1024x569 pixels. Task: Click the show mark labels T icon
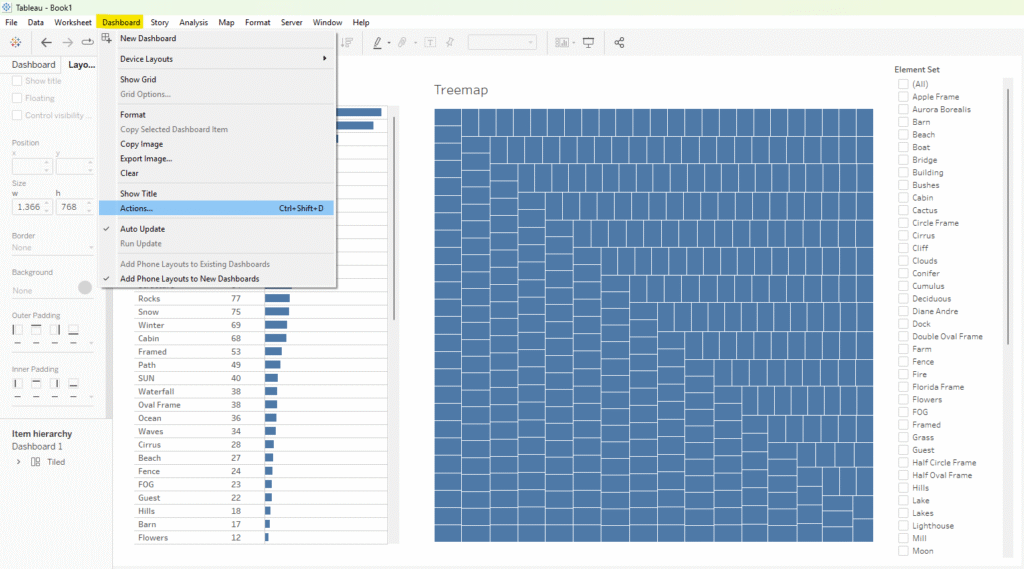[430, 42]
